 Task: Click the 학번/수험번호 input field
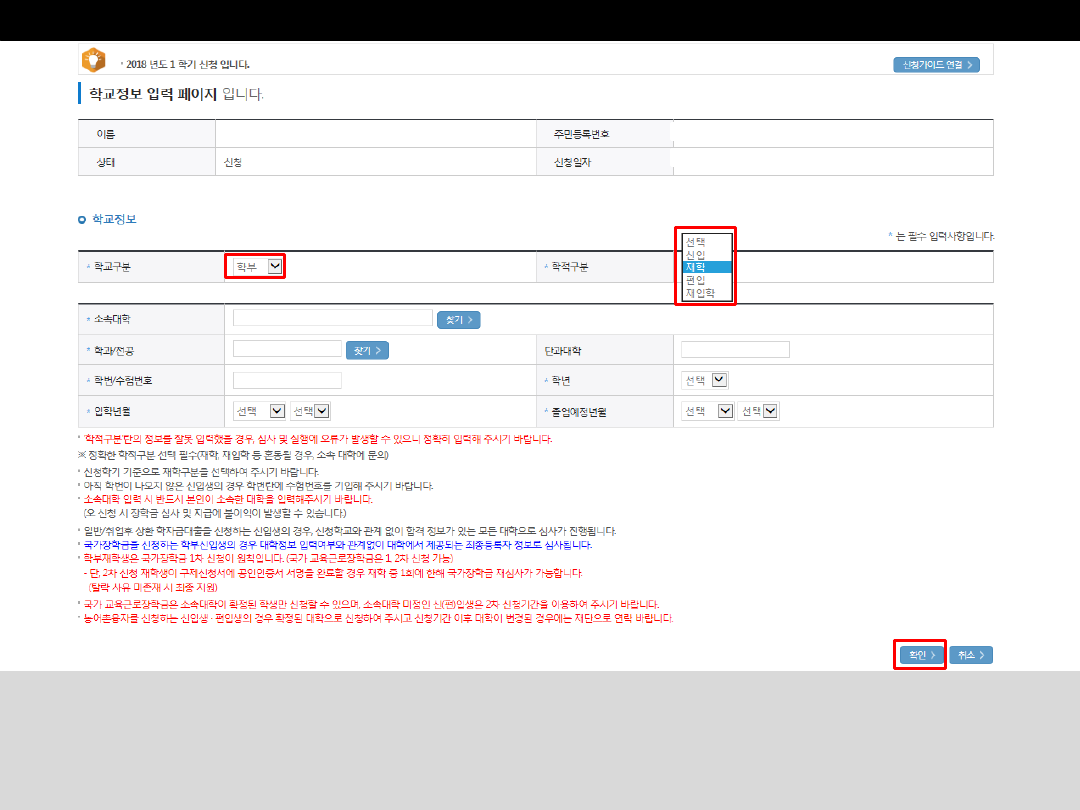tap(287, 380)
